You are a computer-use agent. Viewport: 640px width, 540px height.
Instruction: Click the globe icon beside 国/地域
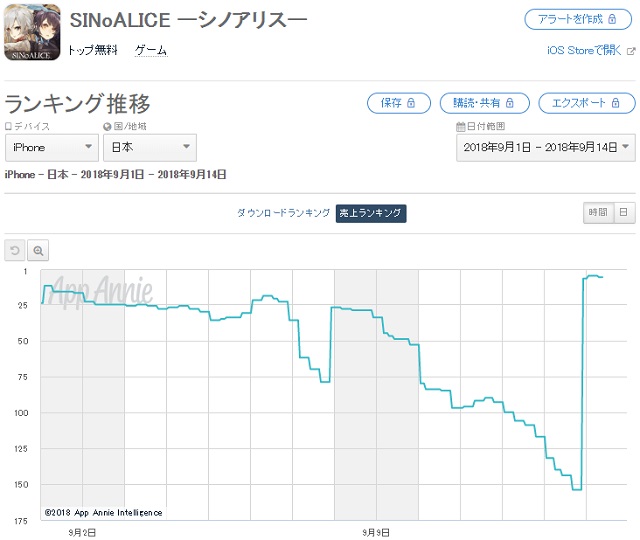click(x=107, y=127)
